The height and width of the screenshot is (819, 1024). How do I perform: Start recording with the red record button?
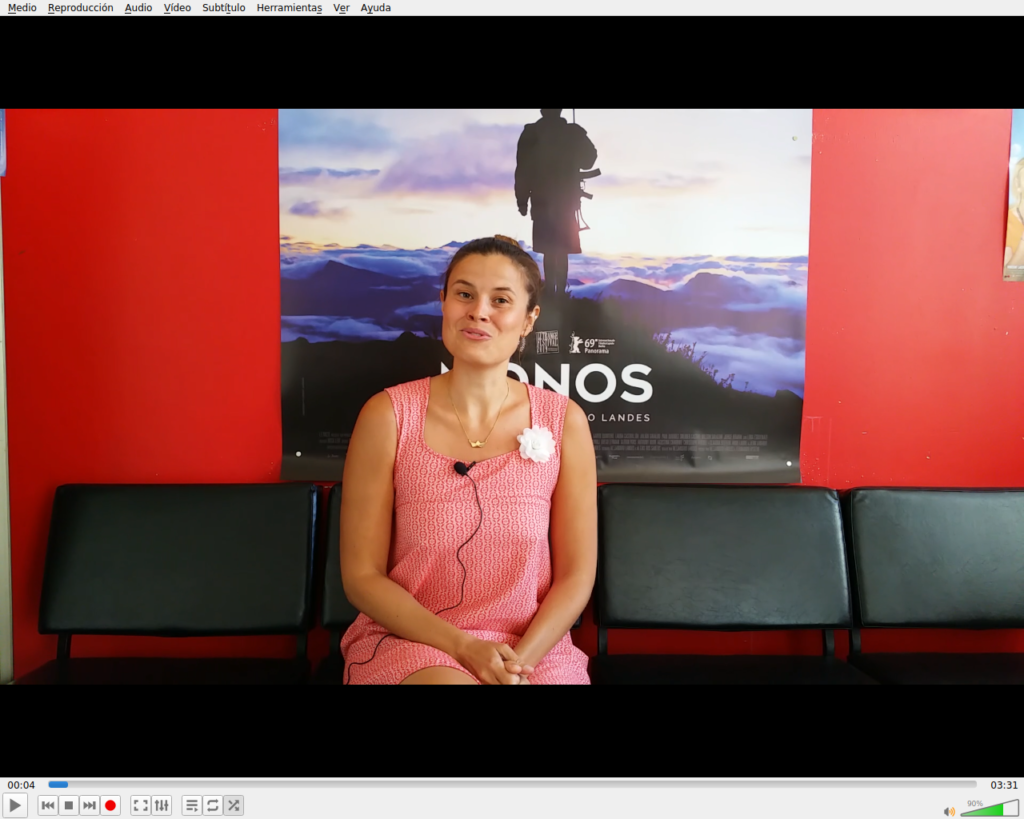coord(110,806)
